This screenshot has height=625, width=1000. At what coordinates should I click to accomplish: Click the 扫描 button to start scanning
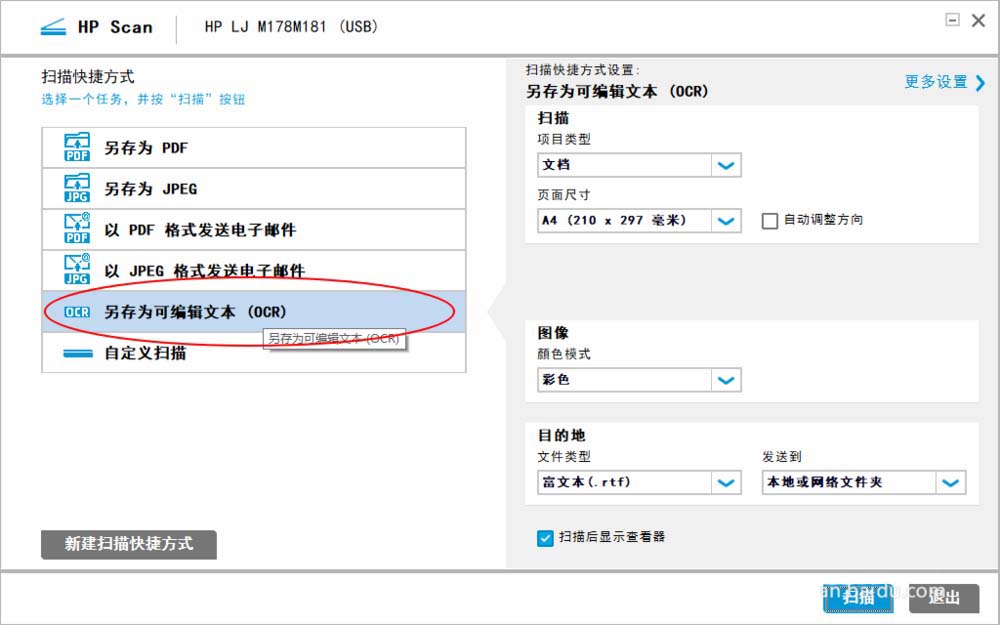(857, 598)
